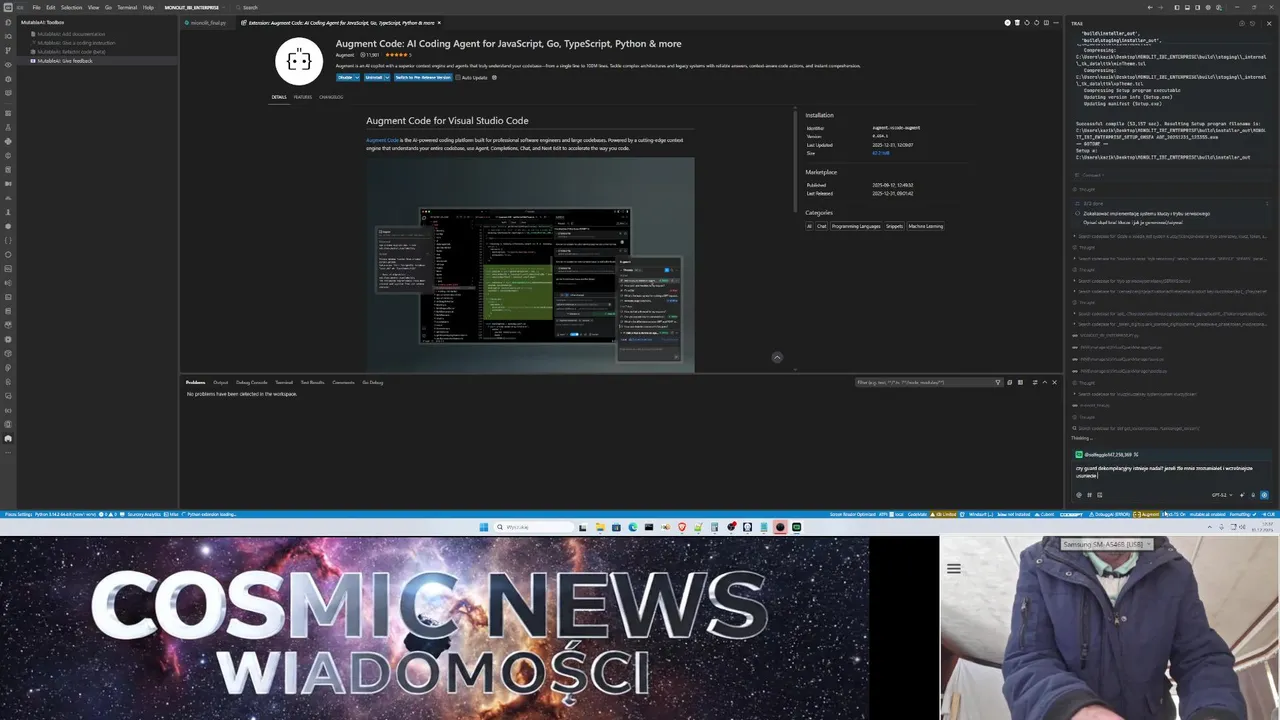Open the GPT model selector dropdown

(x=1222, y=495)
